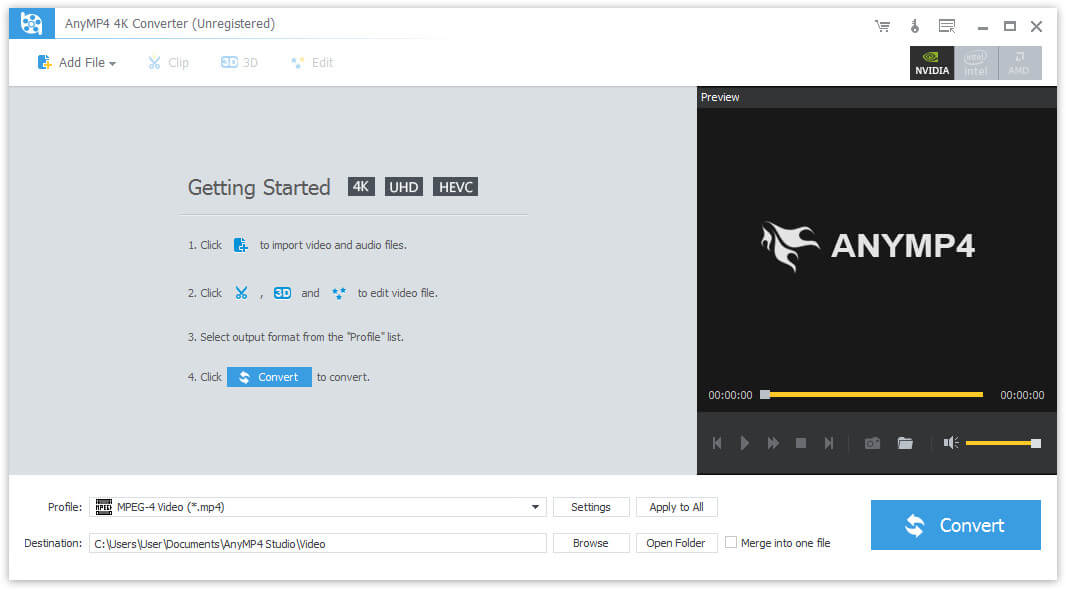Click the 3D icon in step 2
This screenshot has width=1066, height=590.
(x=282, y=293)
